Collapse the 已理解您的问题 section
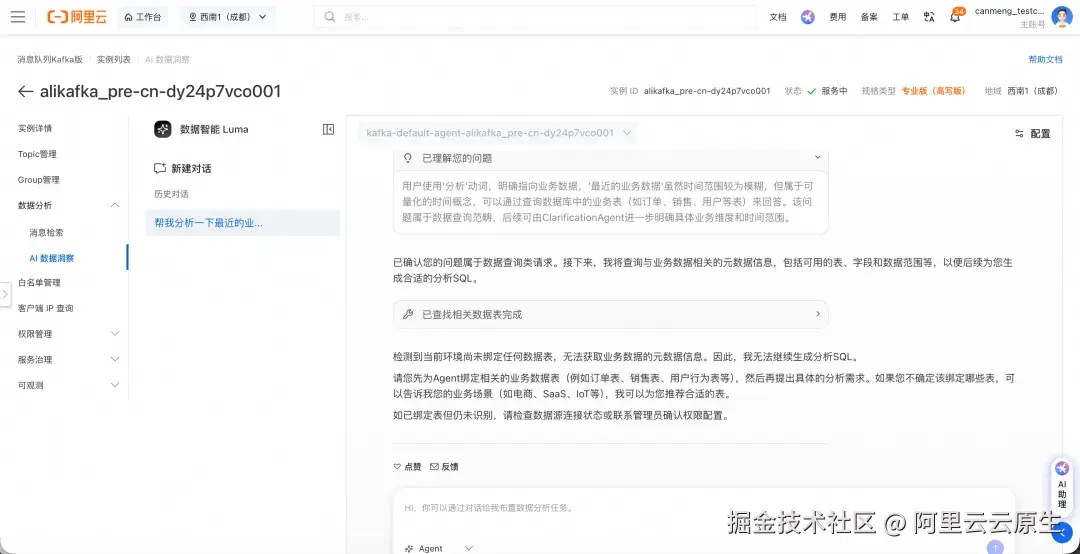1080x554 pixels. click(x=818, y=158)
